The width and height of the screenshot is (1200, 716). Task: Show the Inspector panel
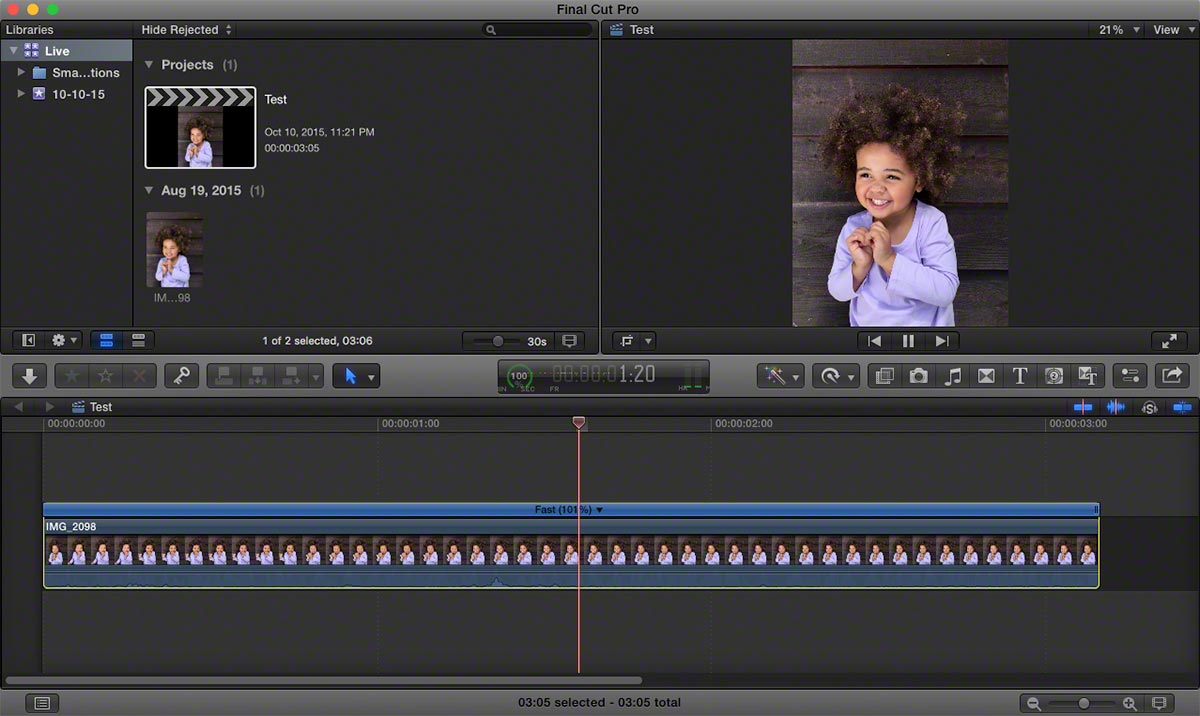tap(1131, 376)
